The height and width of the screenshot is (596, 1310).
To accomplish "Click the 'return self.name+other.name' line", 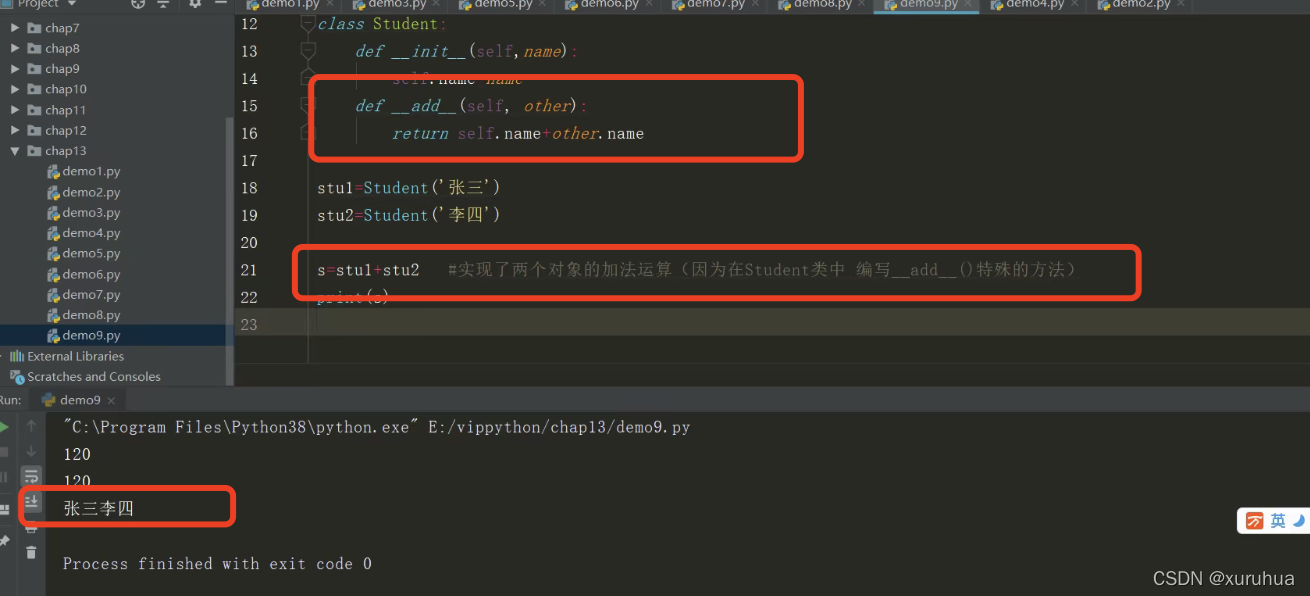I will [518, 134].
